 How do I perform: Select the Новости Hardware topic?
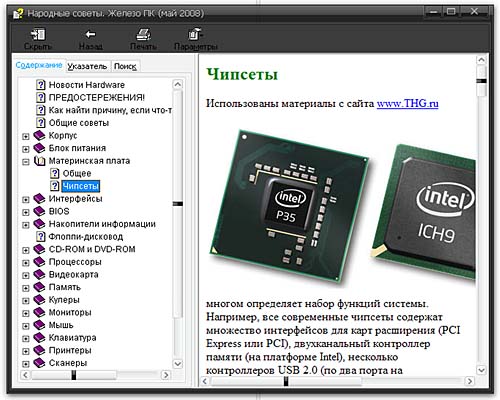87,85
